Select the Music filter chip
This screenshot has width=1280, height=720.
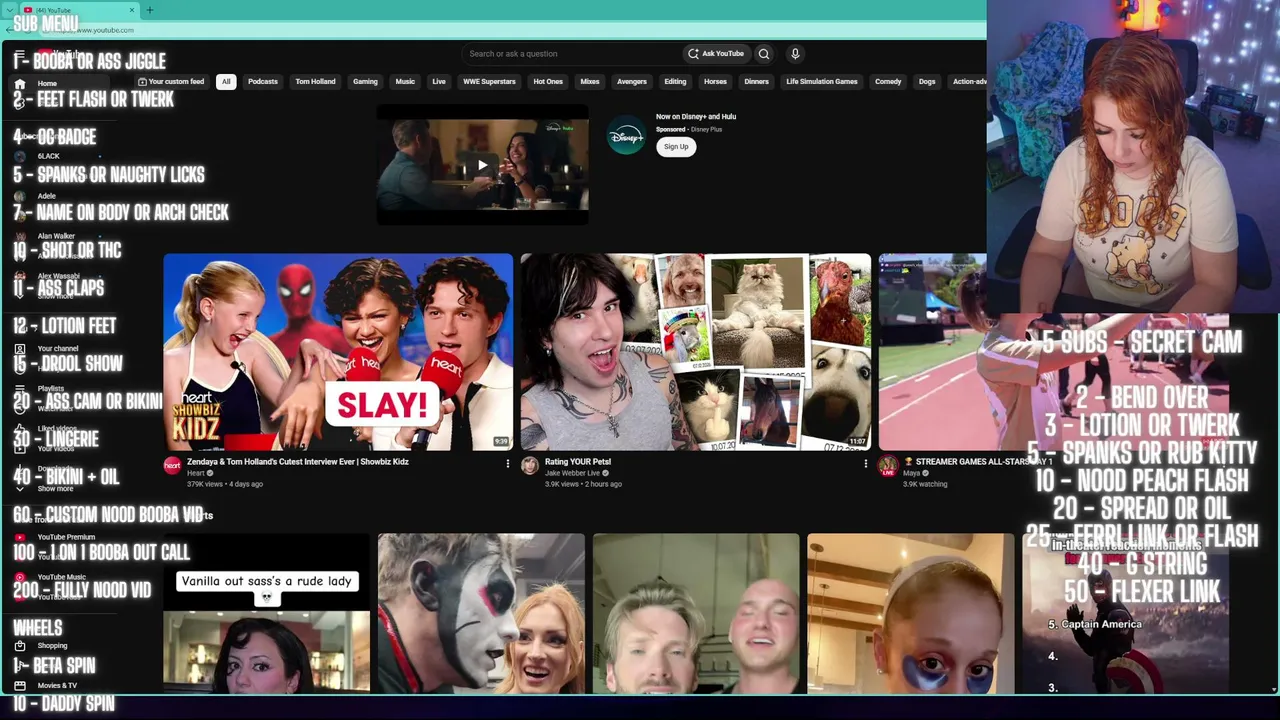pos(405,82)
